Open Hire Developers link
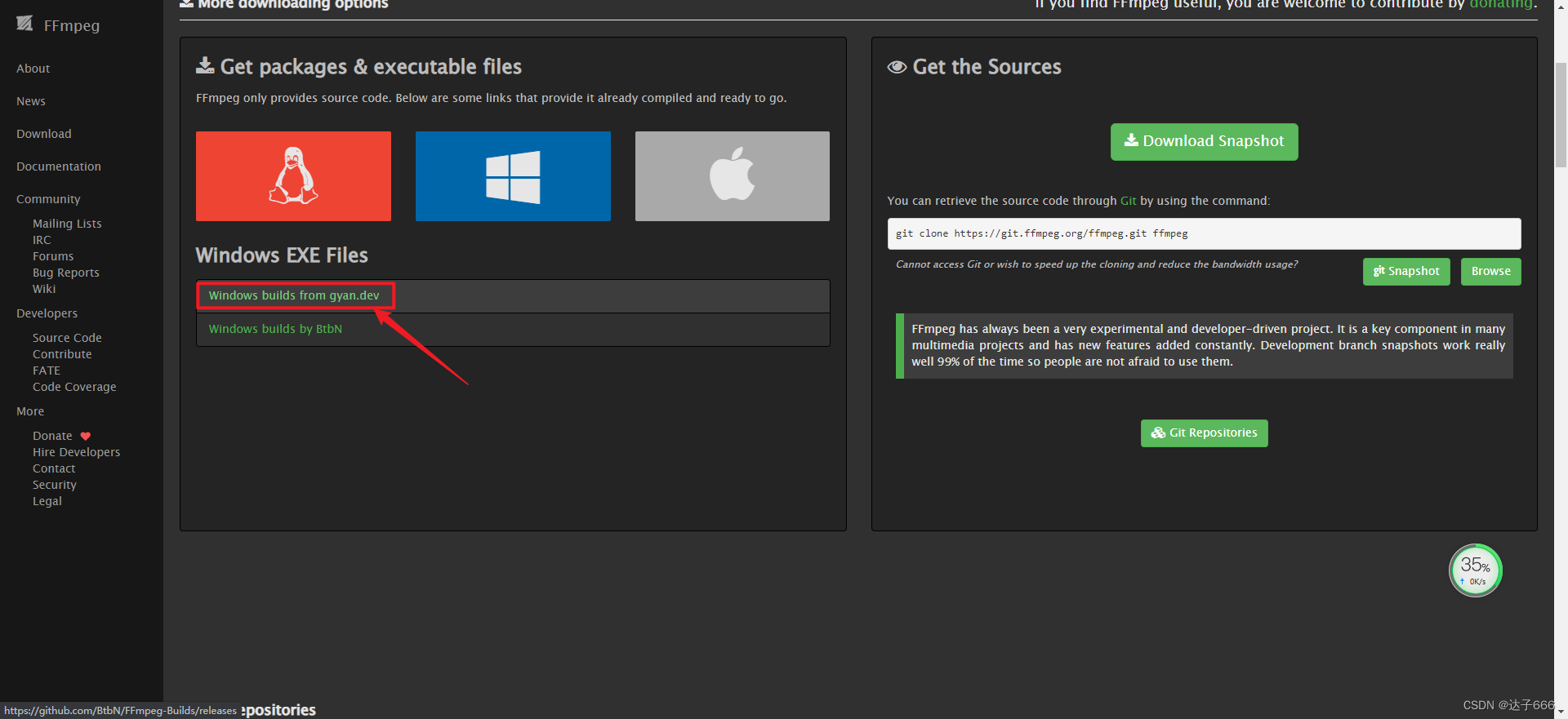 [x=76, y=452]
